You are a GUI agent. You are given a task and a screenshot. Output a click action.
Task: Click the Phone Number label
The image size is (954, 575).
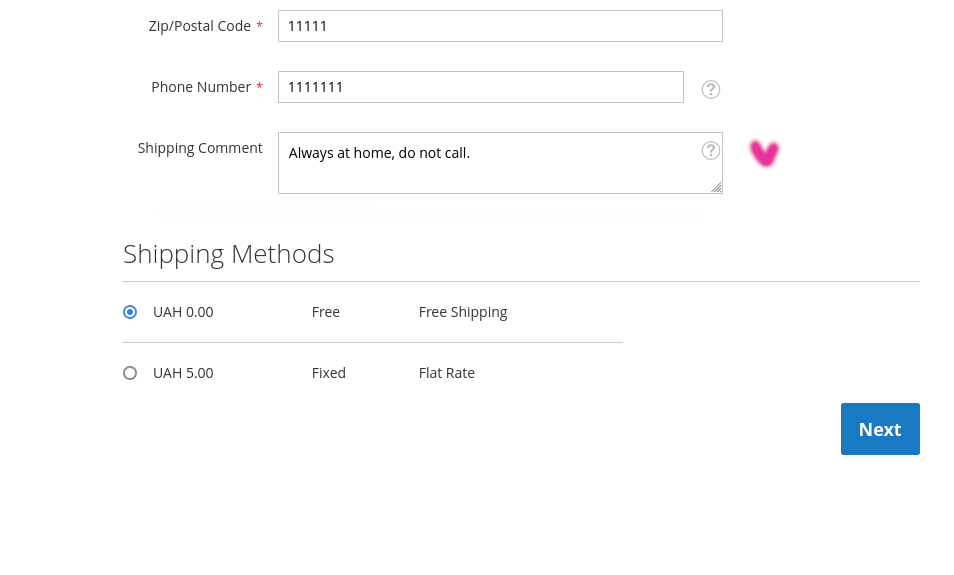point(200,87)
